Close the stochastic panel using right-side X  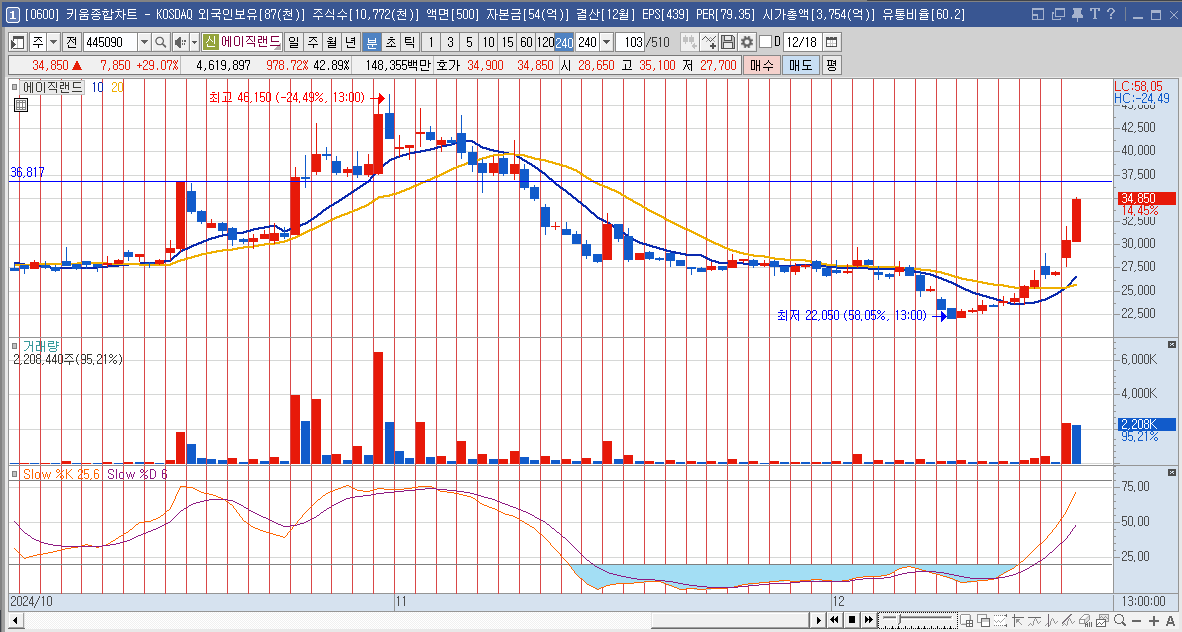coord(1171,472)
